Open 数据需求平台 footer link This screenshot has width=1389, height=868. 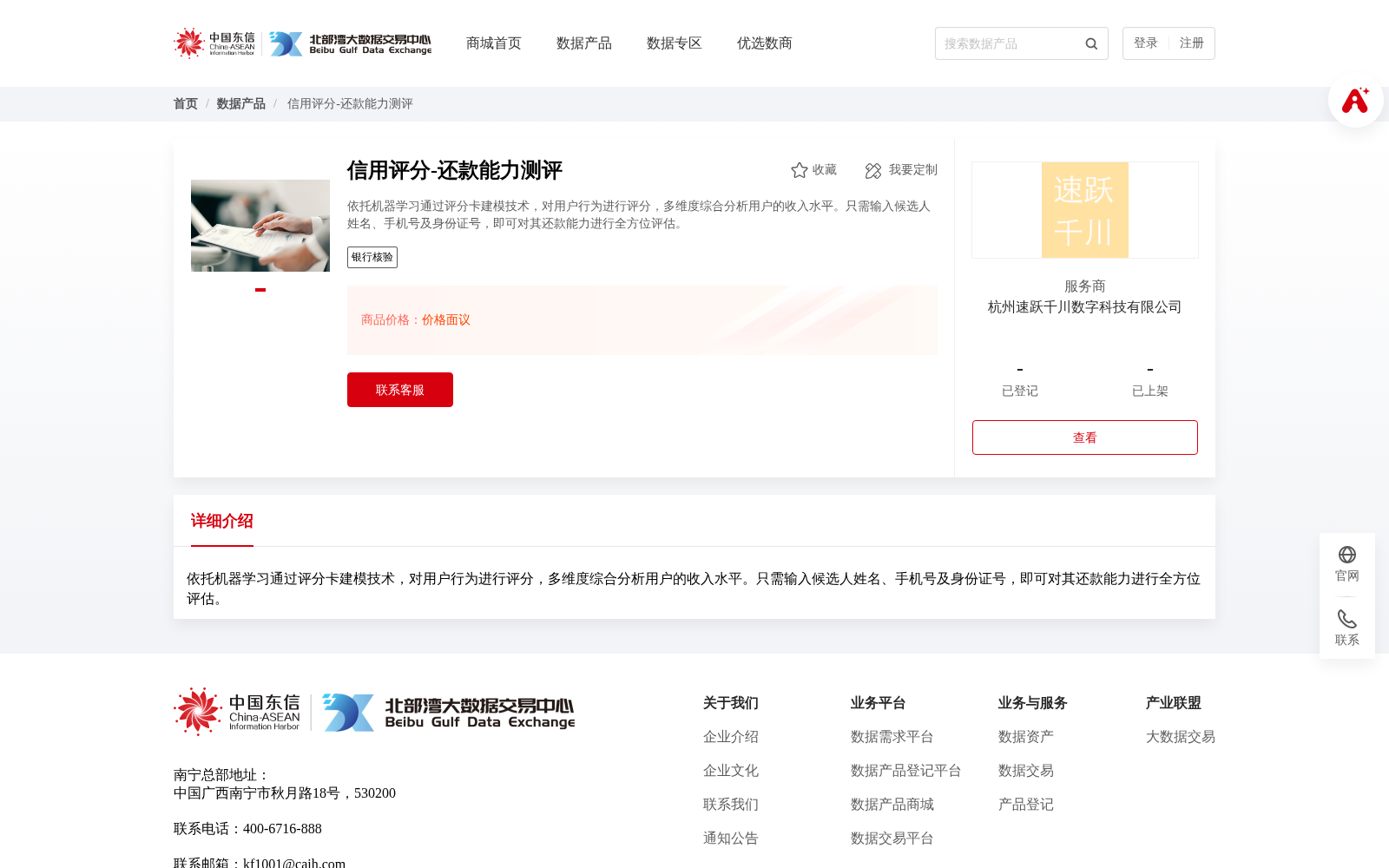coord(892,737)
